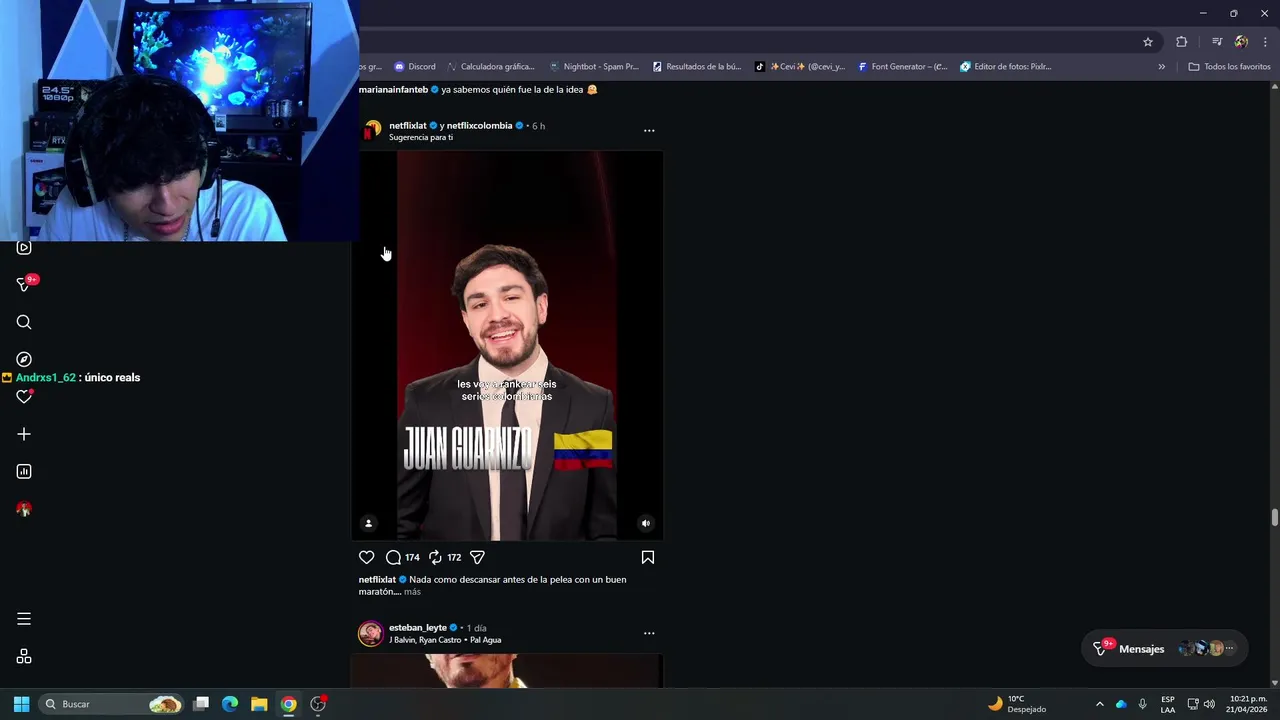Open the Discord bookmark
This screenshot has height=720, width=1280.
click(x=415, y=67)
